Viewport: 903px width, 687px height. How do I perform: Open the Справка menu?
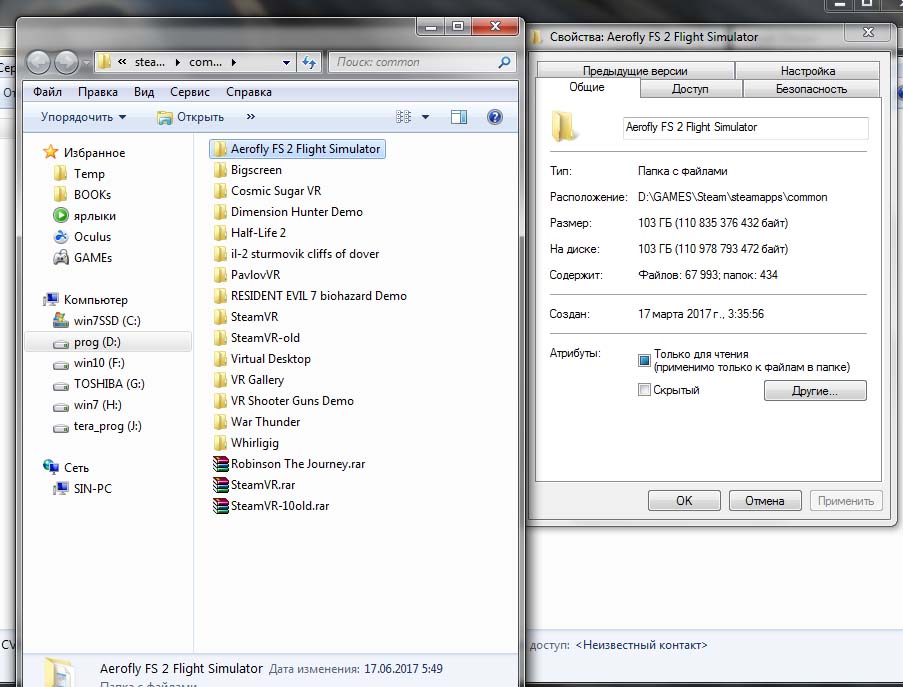(249, 92)
